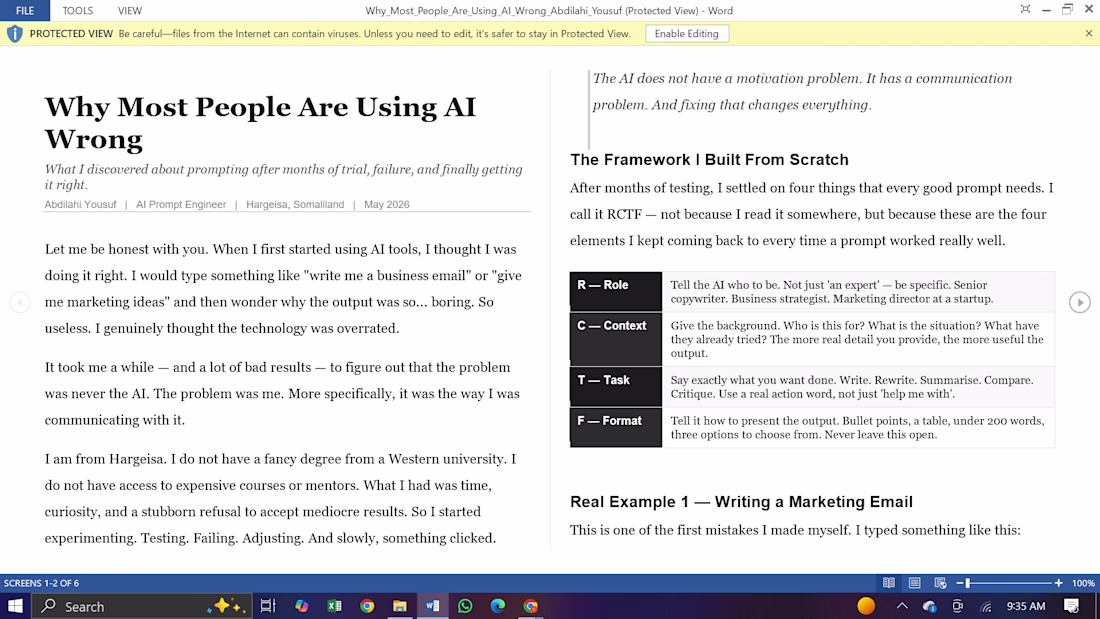Switch to Print Layout view
Image resolution: width=1100 pixels, height=619 pixels.
click(x=915, y=583)
